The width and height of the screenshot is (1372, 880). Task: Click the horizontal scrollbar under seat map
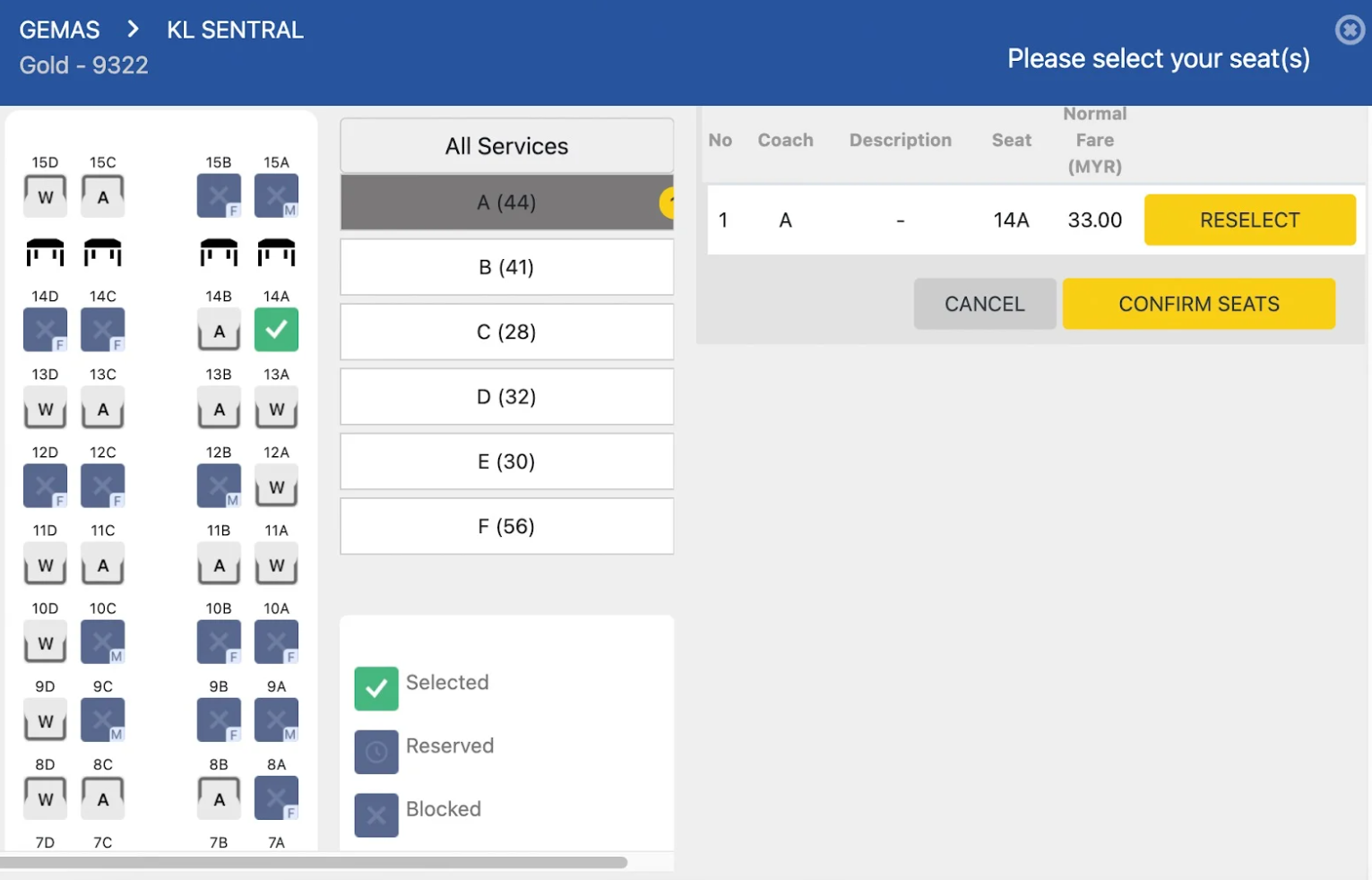pyautogui.click(x=314, y=863)
